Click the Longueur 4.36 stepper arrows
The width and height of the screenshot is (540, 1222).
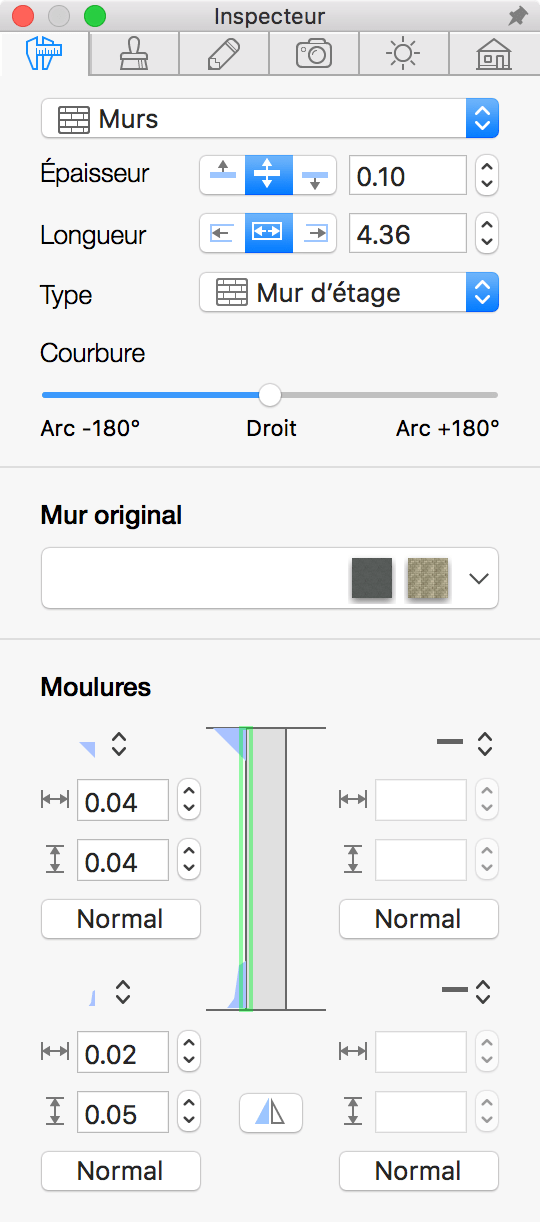pyautogui.click(x=486, y=234)
